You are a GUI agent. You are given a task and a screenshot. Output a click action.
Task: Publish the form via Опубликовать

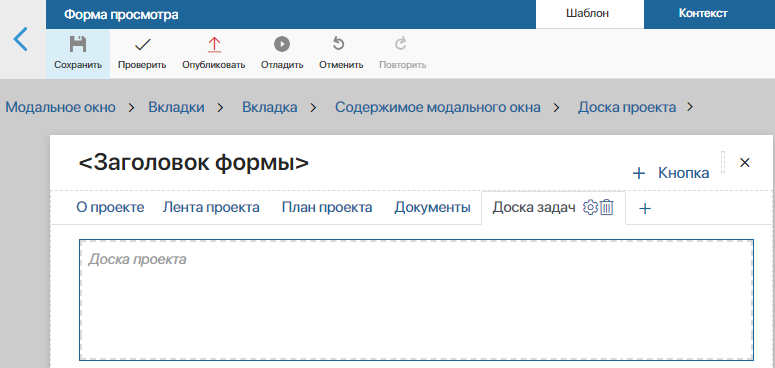(x=214, y=53)
